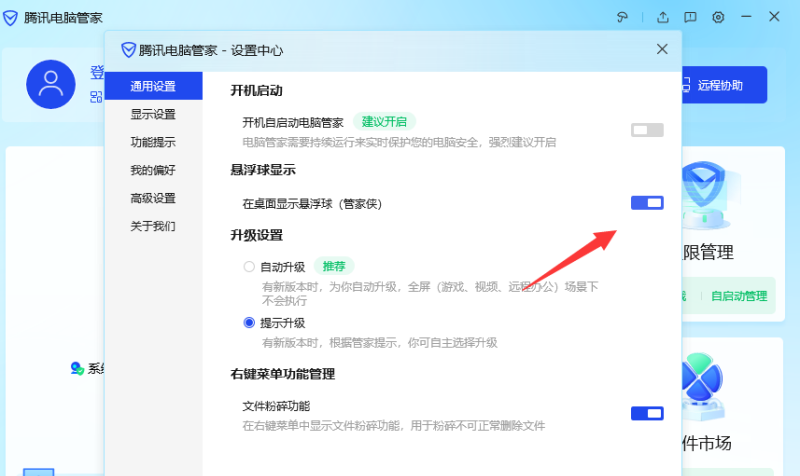Click the 升级设置 section heading
Viewport: 800px width, 476px height.
pyautogui.click(x=256, y=235)
